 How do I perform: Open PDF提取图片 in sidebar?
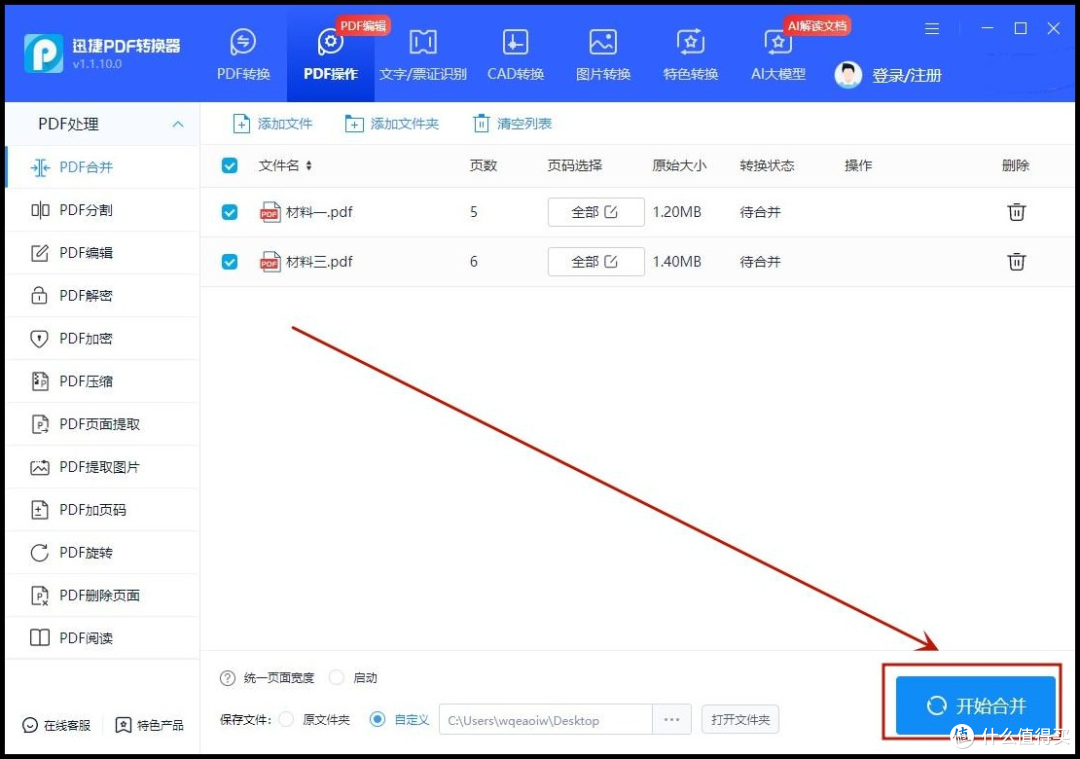point(102,467)
